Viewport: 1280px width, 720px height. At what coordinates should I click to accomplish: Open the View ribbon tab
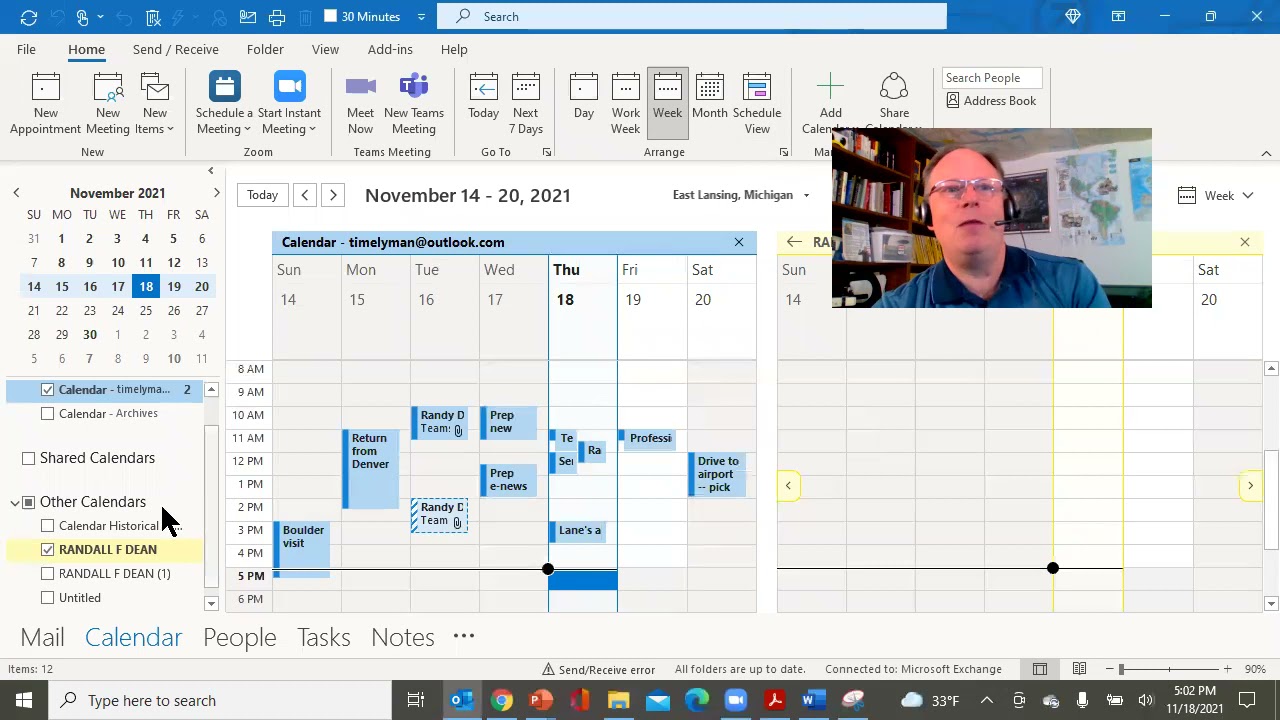[x=325, y=49]
